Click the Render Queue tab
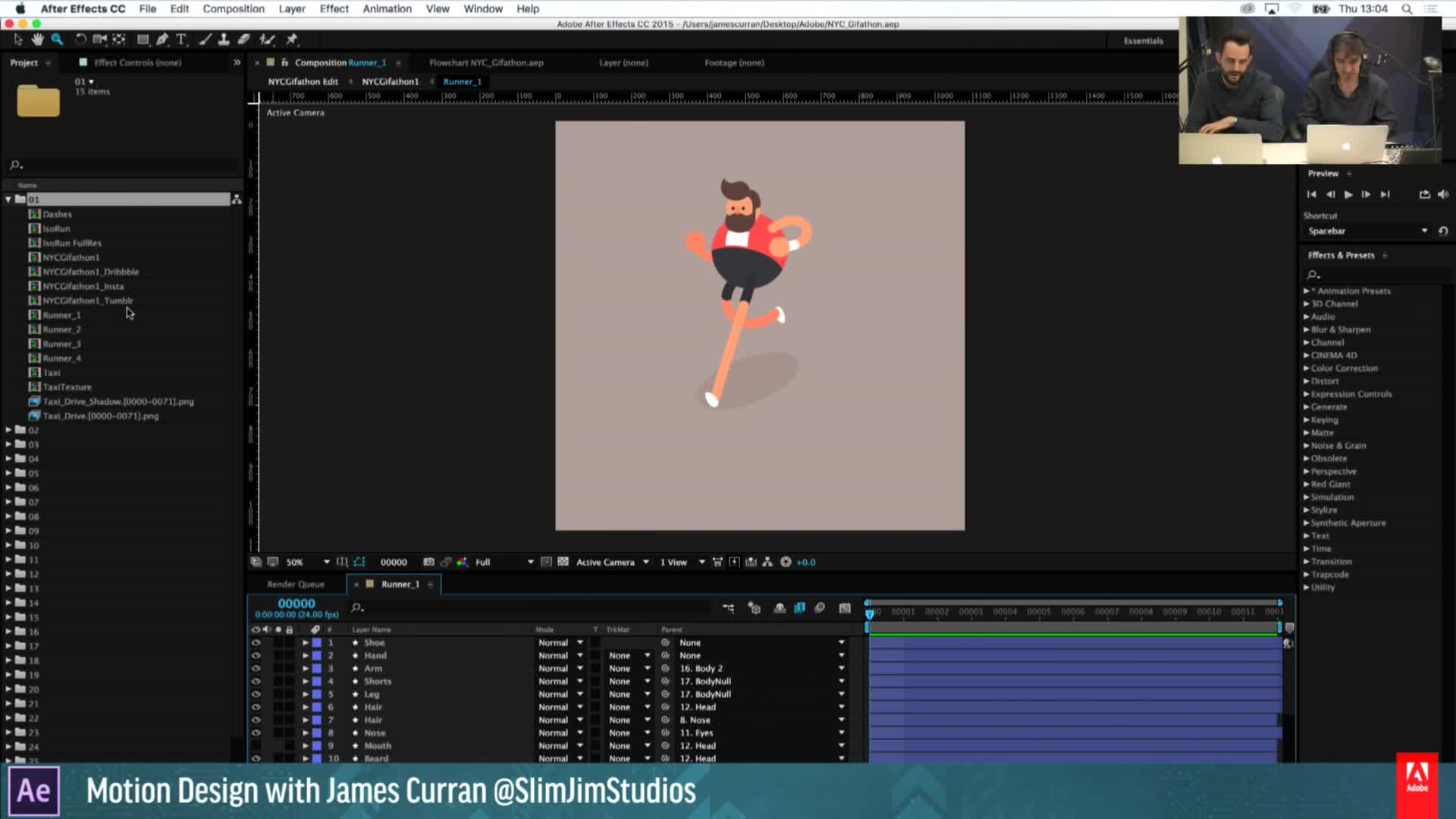 [296, 583]
